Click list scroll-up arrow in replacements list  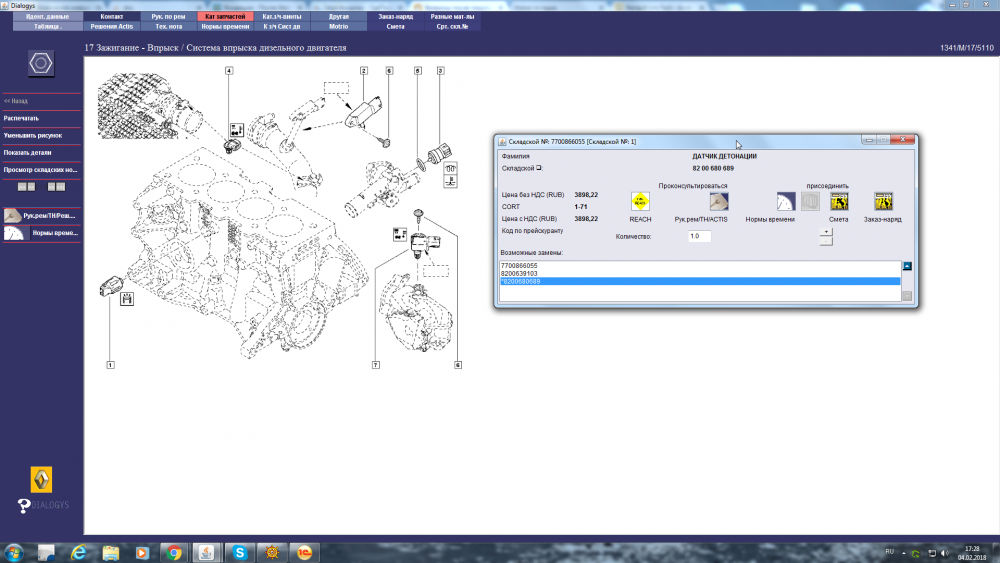(x=907, y=266)
